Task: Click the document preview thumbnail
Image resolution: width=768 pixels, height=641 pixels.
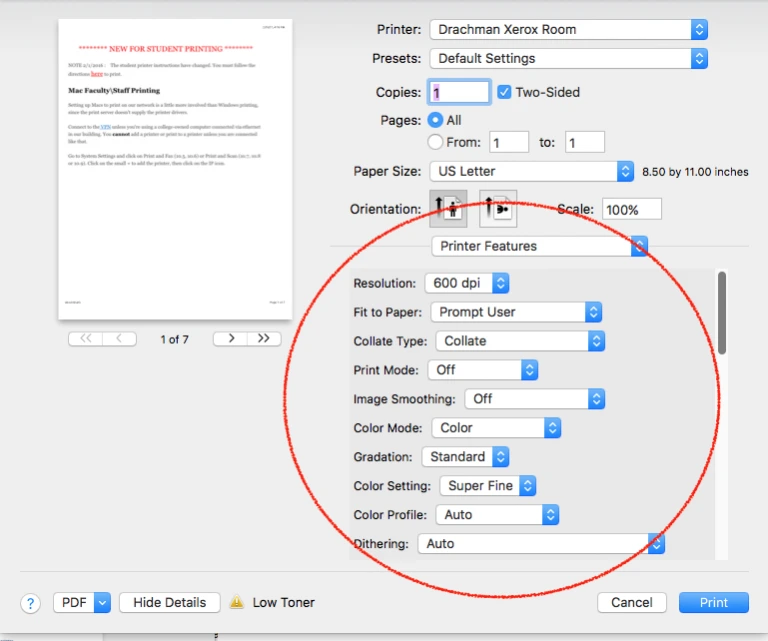Action: (175, 169)
